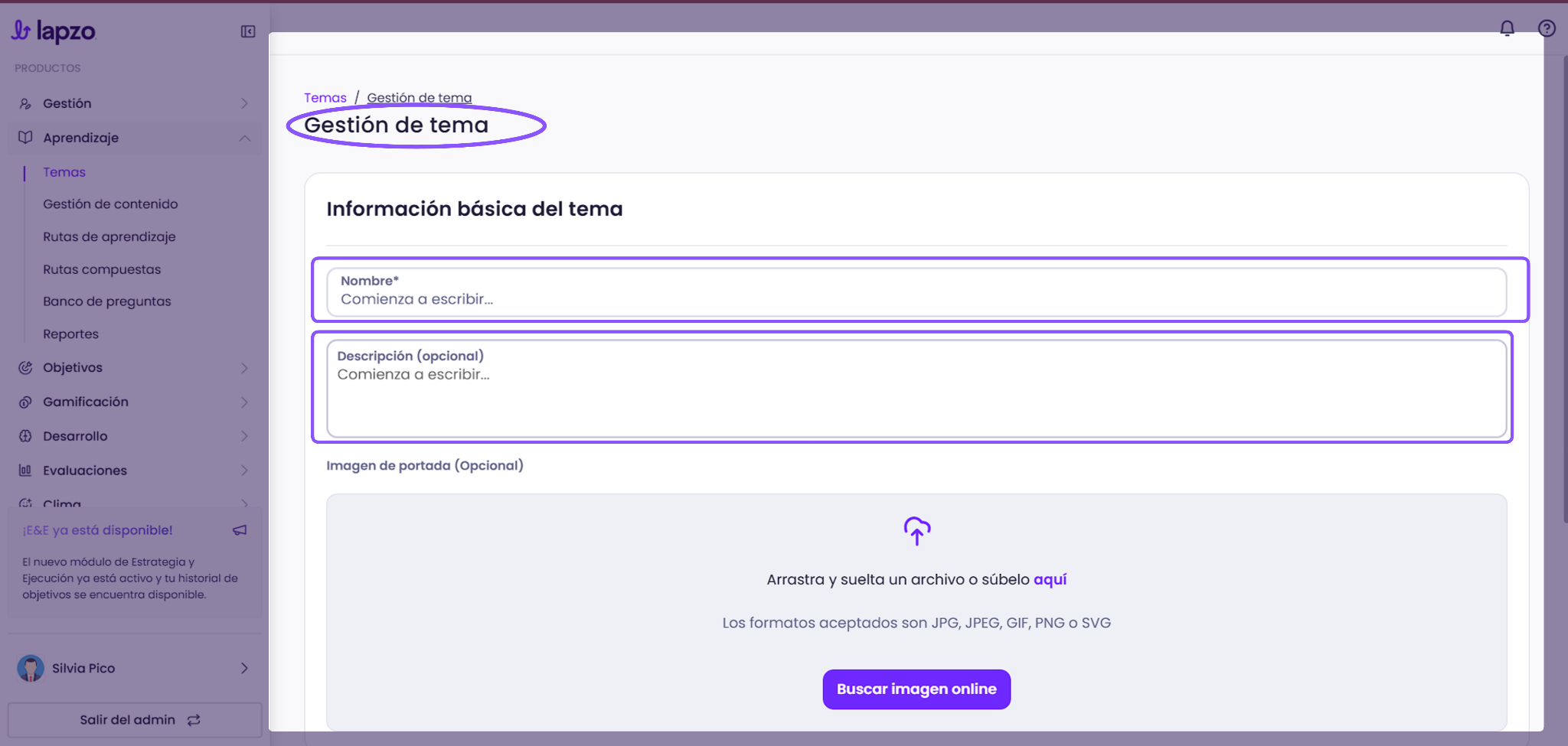
Task: Expand the Evaluaciones chevron
Action: click(x=244, y=471)
